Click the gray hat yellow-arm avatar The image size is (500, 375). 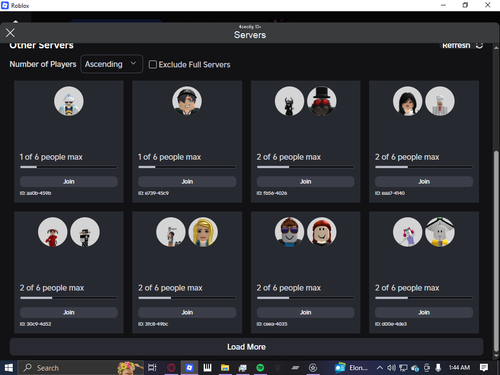coord(440,232)
